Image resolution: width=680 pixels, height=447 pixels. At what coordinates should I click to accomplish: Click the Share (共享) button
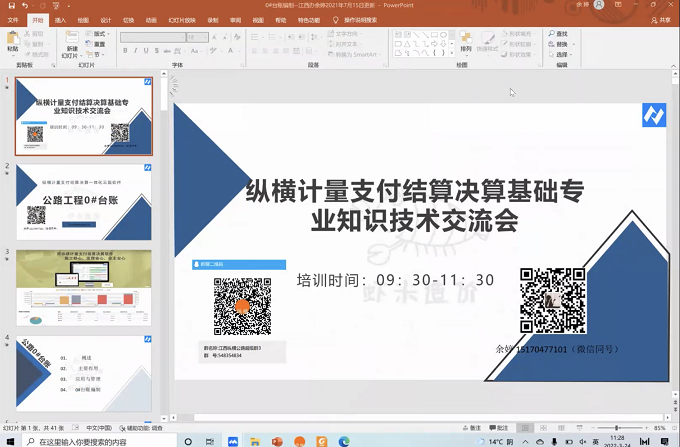pyautogui.click(x=660, y=20)
